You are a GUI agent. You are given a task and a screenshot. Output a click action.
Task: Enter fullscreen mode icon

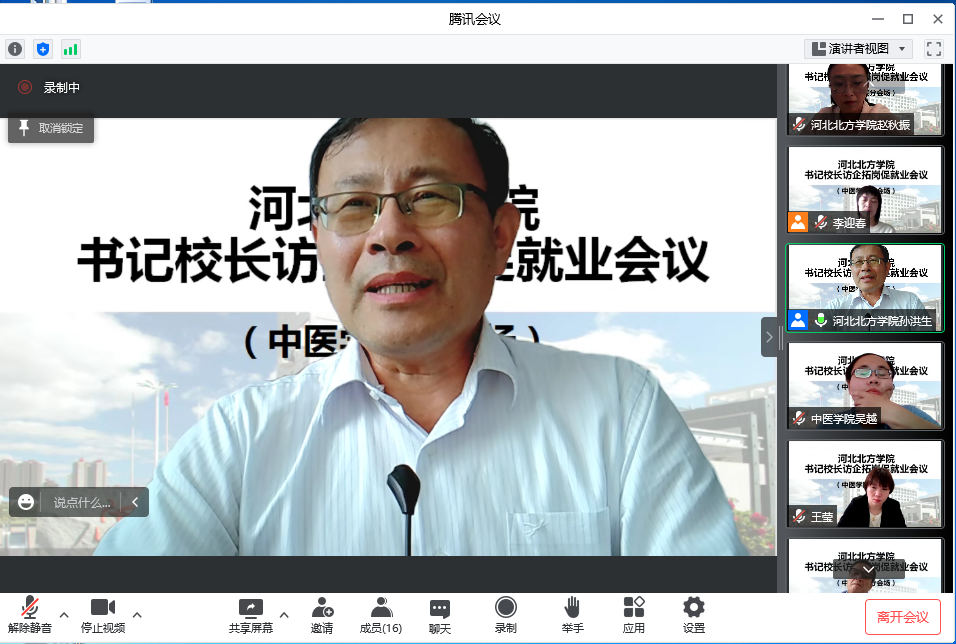(933, 49)
